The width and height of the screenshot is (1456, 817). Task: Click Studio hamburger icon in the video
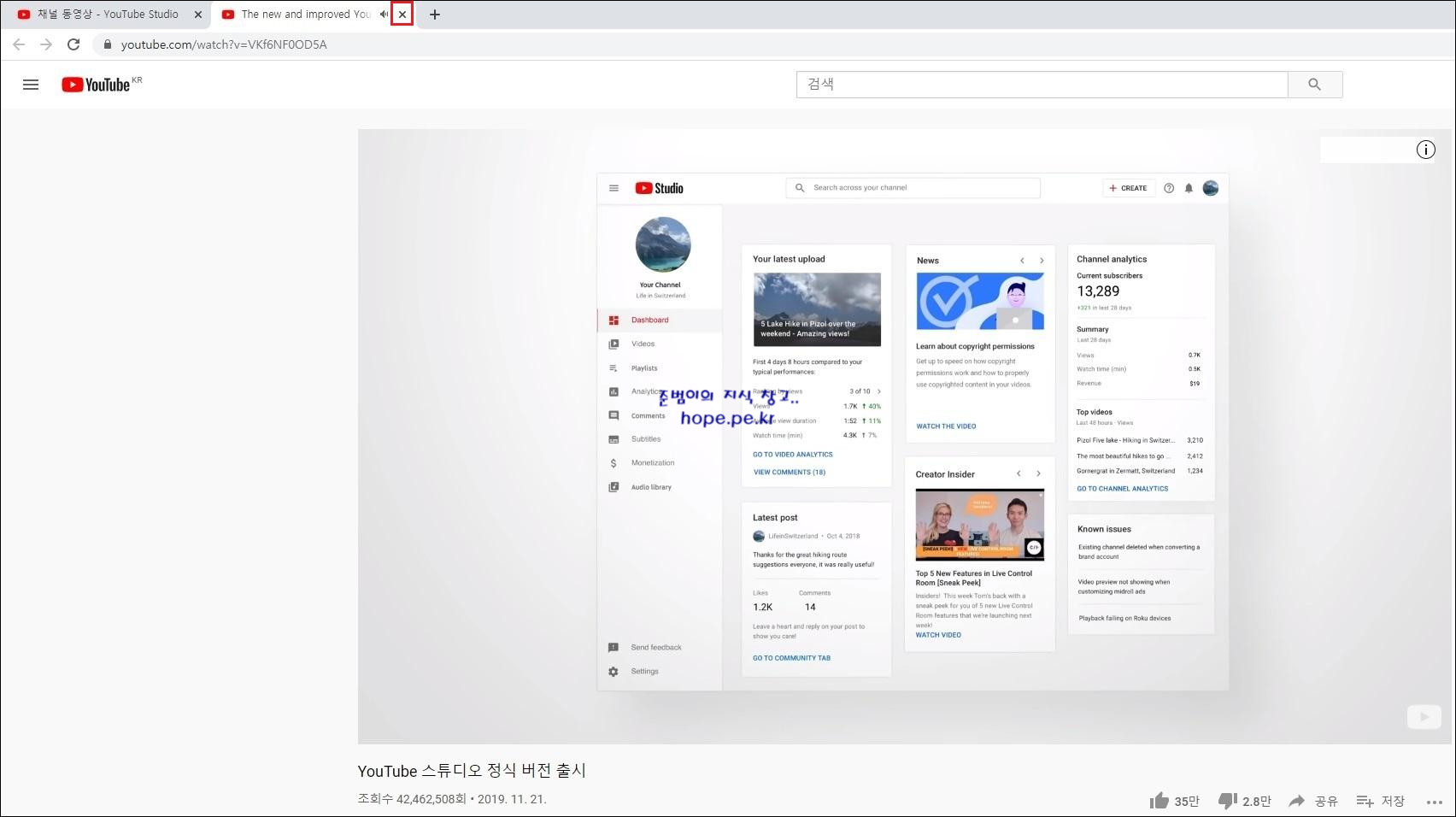click(x=614, y=188)
